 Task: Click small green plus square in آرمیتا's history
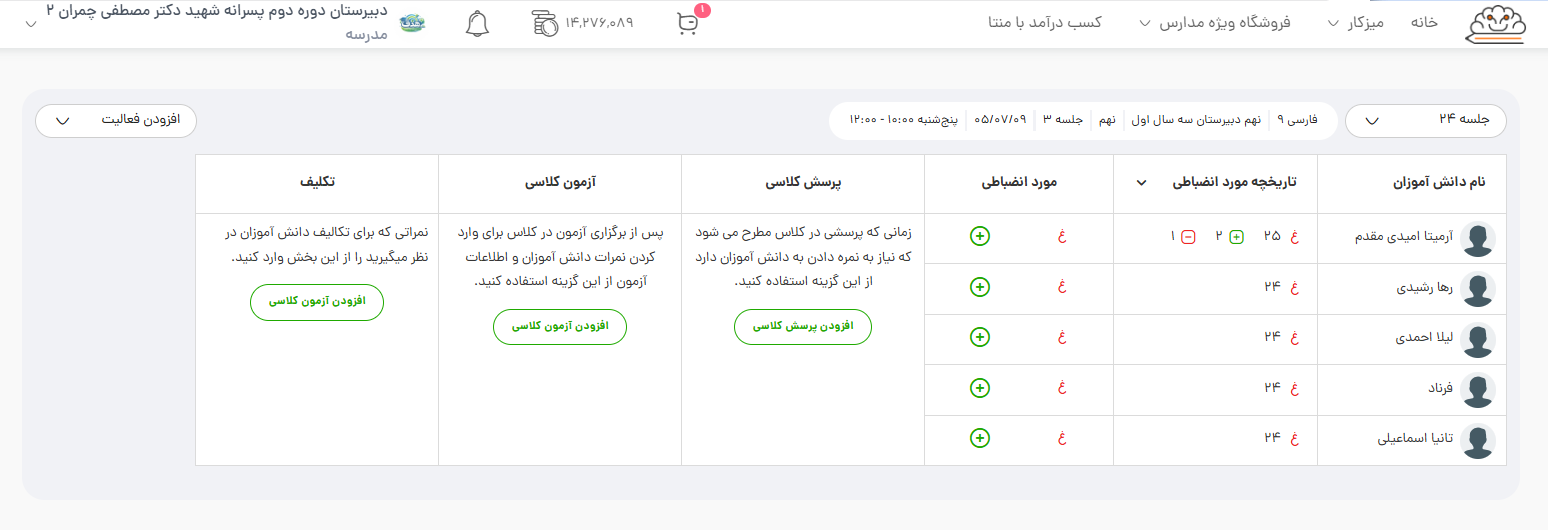click(1236, 237)
